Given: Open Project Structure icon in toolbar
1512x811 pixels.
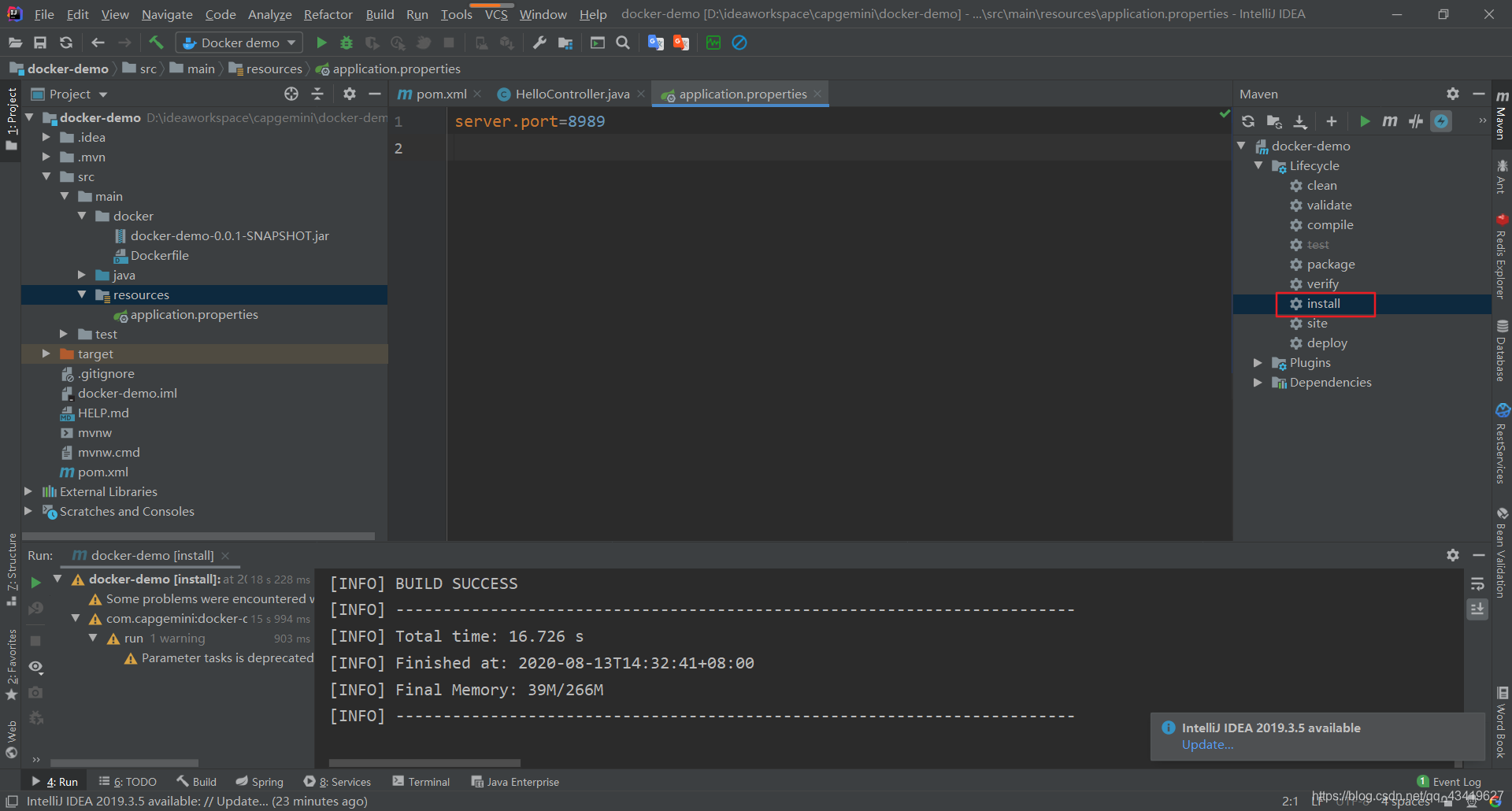Looking at the screenshot, I should click(x=565, y=43).
